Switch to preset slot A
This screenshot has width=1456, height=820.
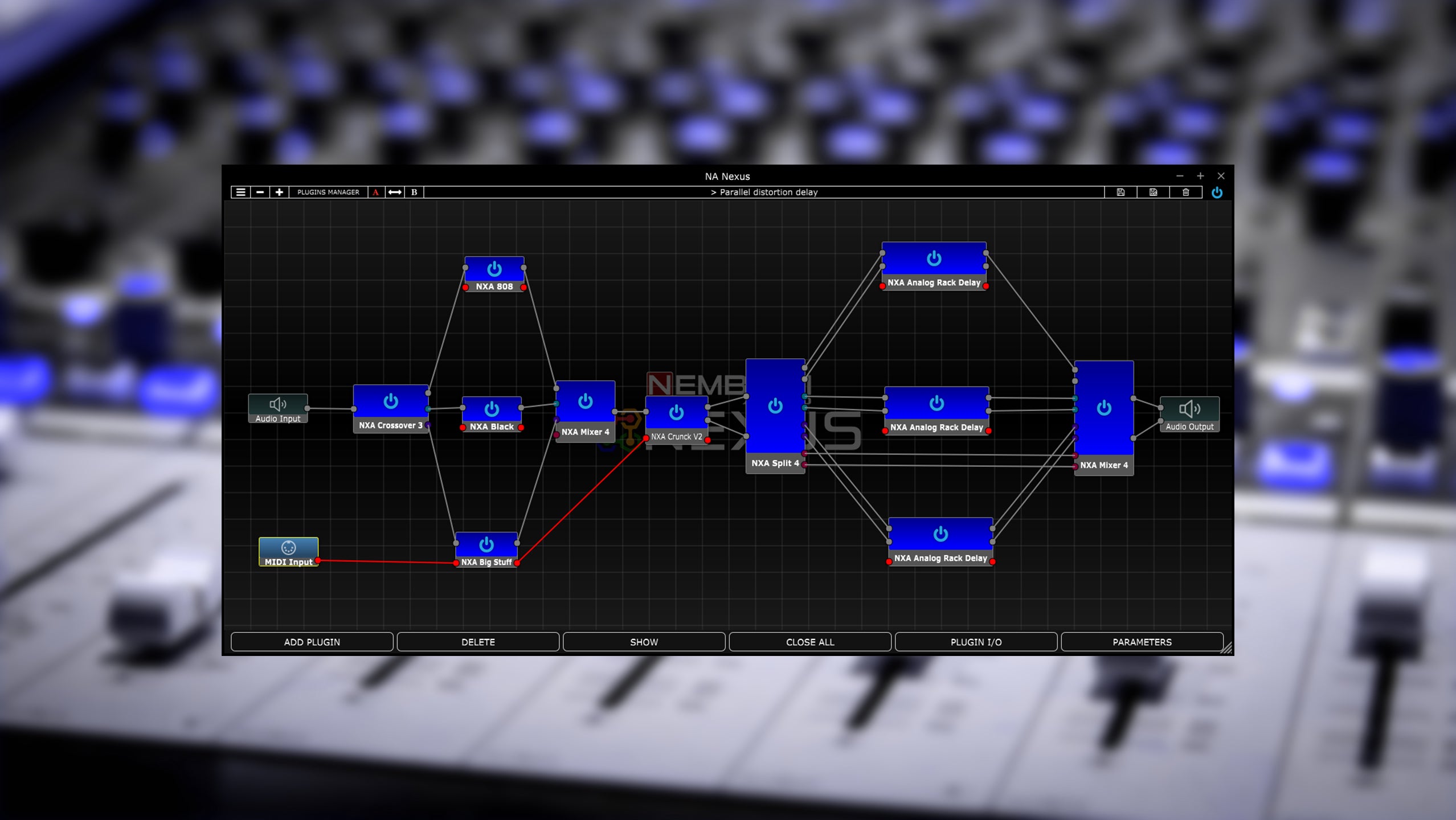coord(375,192)
